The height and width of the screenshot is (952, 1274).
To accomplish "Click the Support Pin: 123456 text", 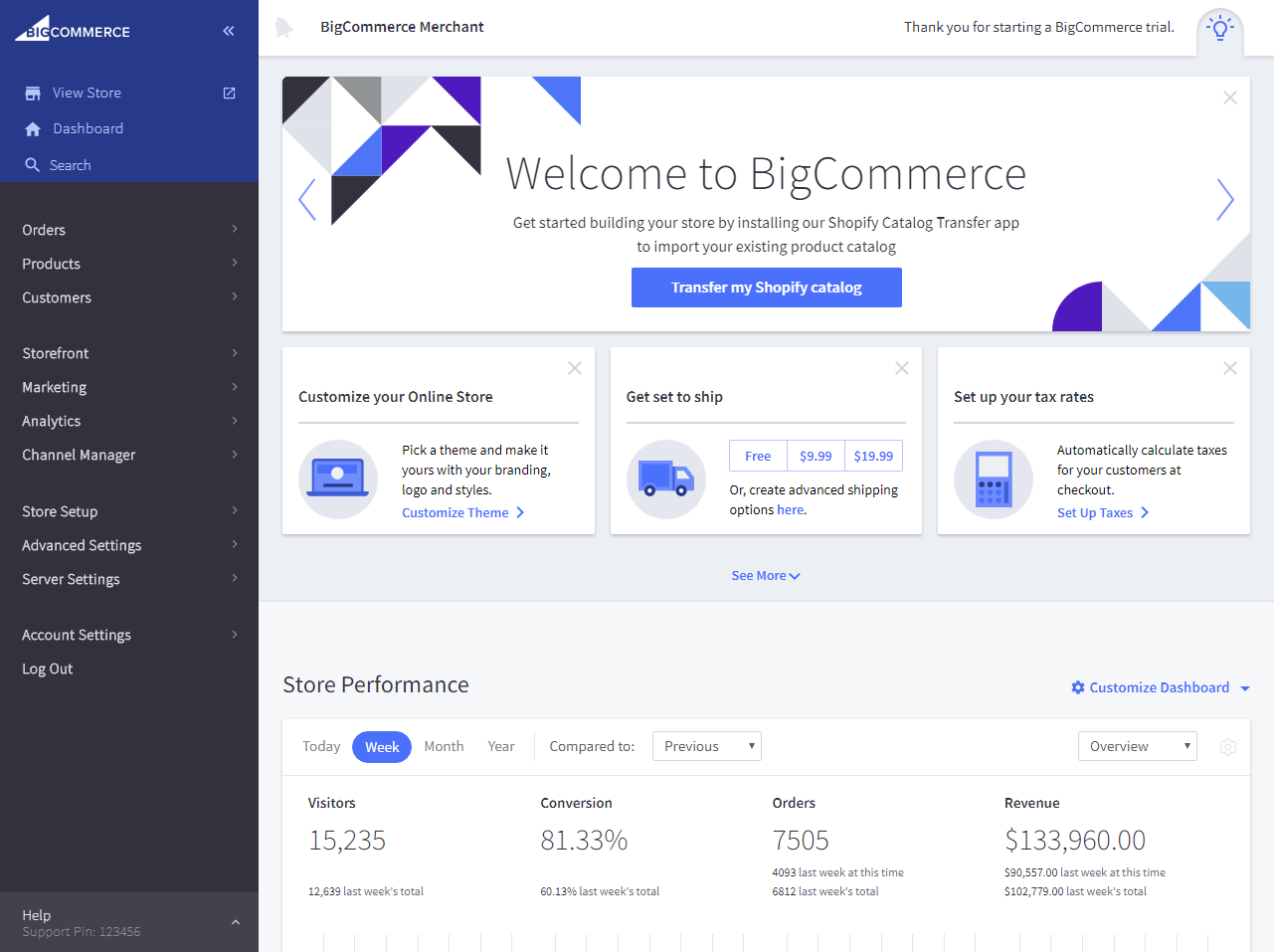I will pos(82,932).
